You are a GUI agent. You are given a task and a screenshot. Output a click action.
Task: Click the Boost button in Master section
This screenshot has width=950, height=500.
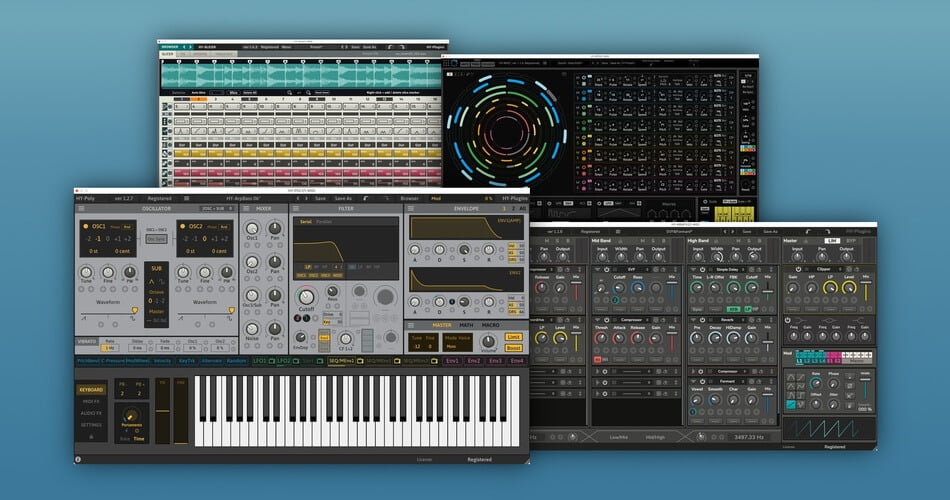[513, 347]
